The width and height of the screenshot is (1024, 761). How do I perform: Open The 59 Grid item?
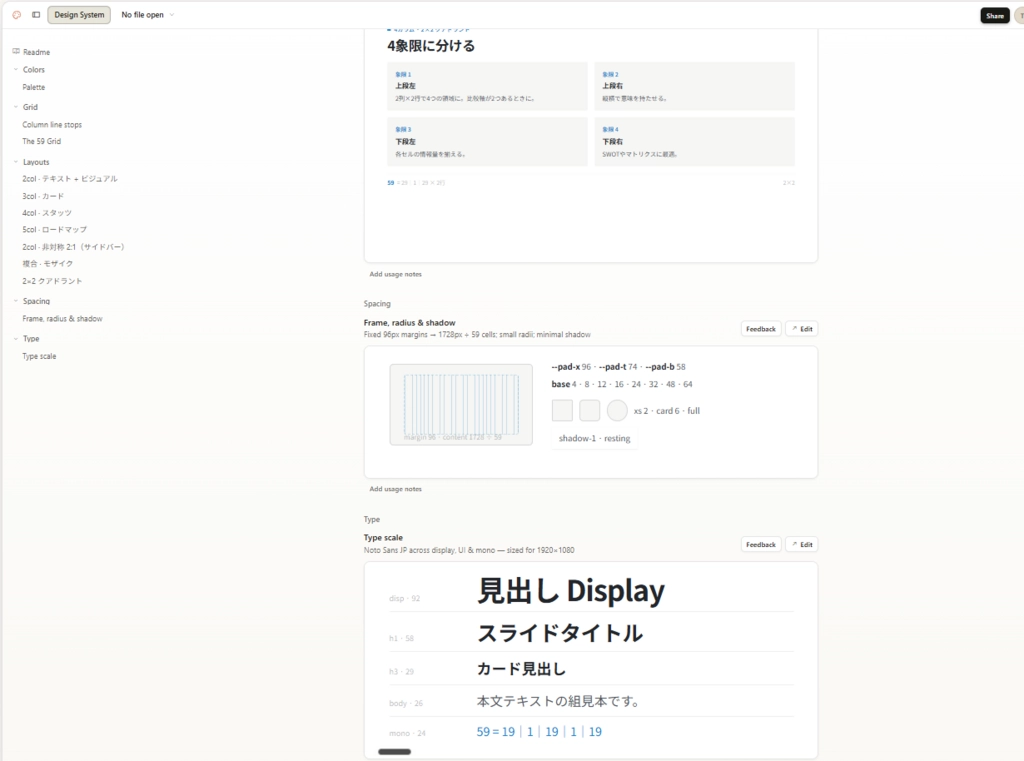coord(42,141)
